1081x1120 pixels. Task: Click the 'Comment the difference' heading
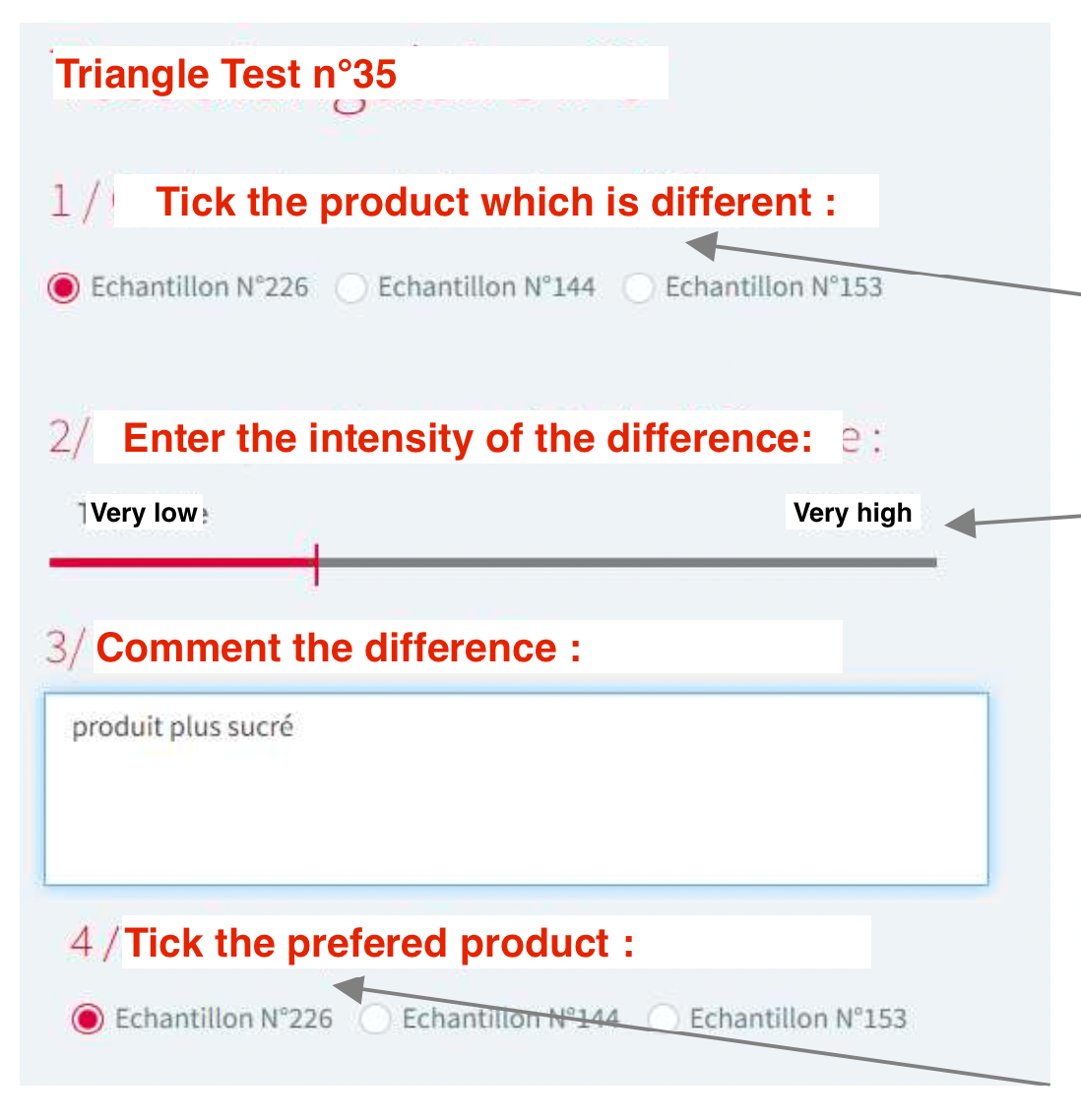pyautogui.click(x=339, y=648)
